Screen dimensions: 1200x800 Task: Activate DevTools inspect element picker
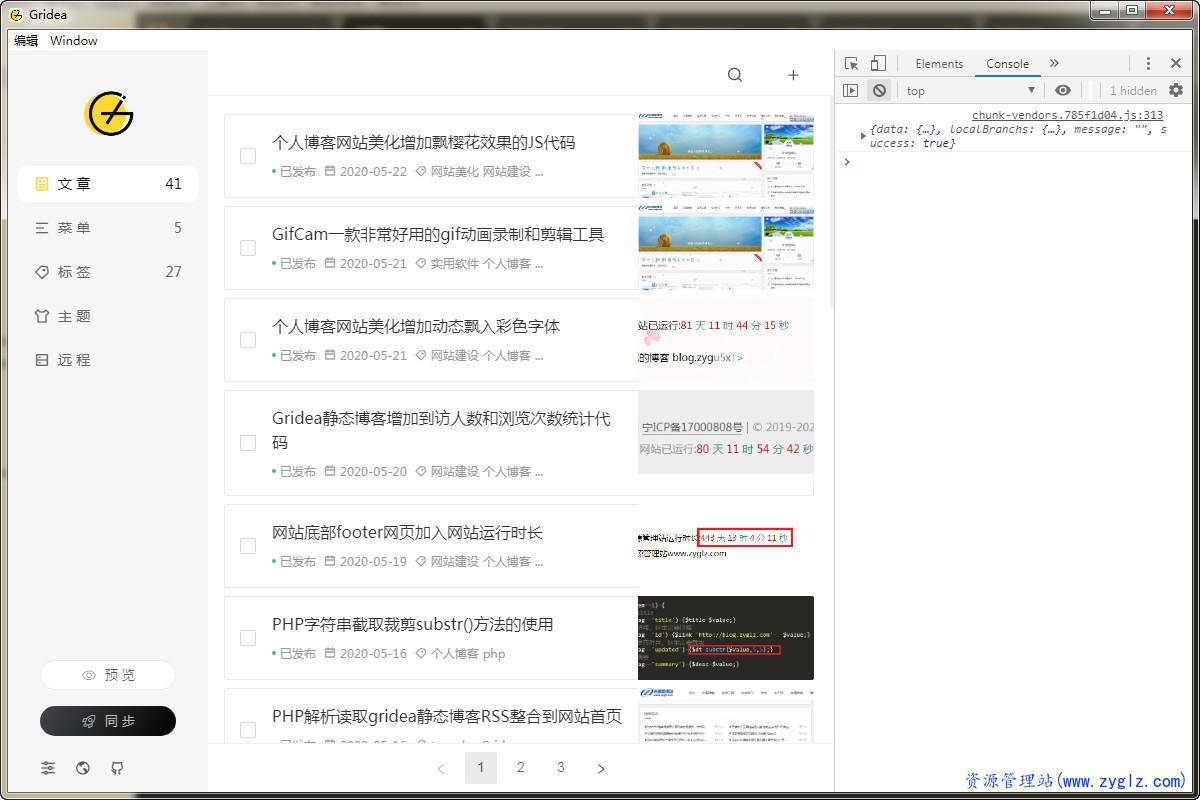(x=851, y=63)
